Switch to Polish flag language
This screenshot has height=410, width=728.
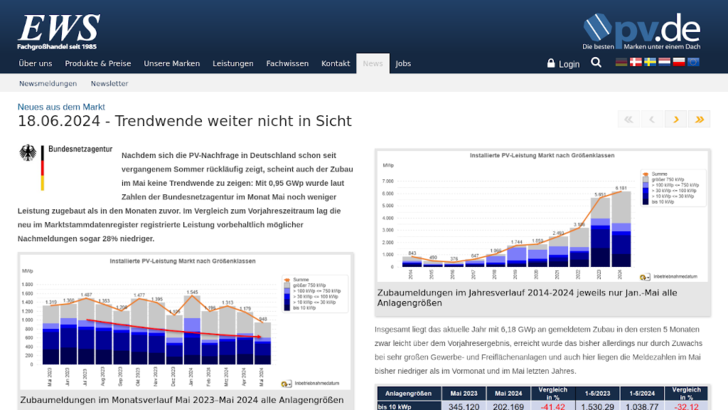coord(679,62)
